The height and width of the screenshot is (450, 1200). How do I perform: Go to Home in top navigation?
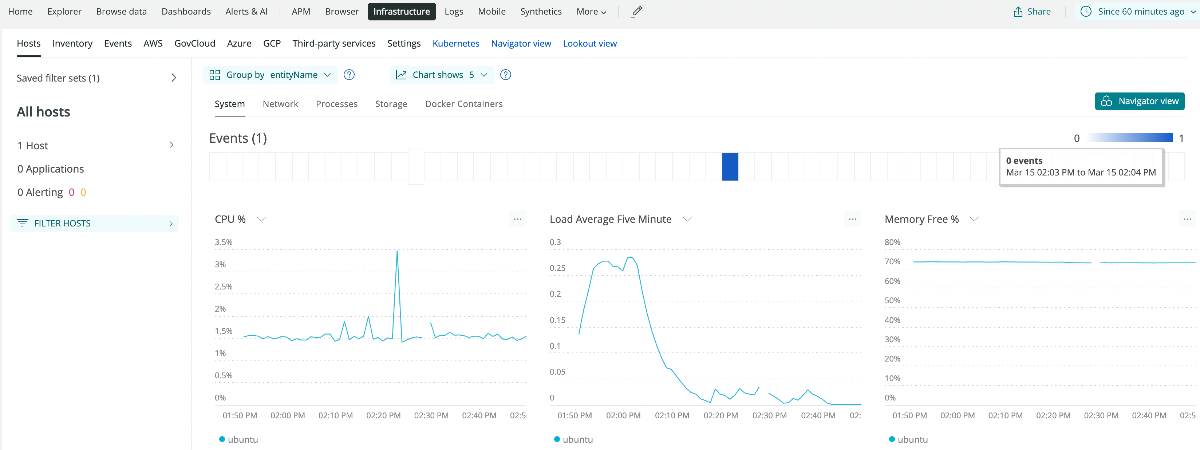pos(20,12)
